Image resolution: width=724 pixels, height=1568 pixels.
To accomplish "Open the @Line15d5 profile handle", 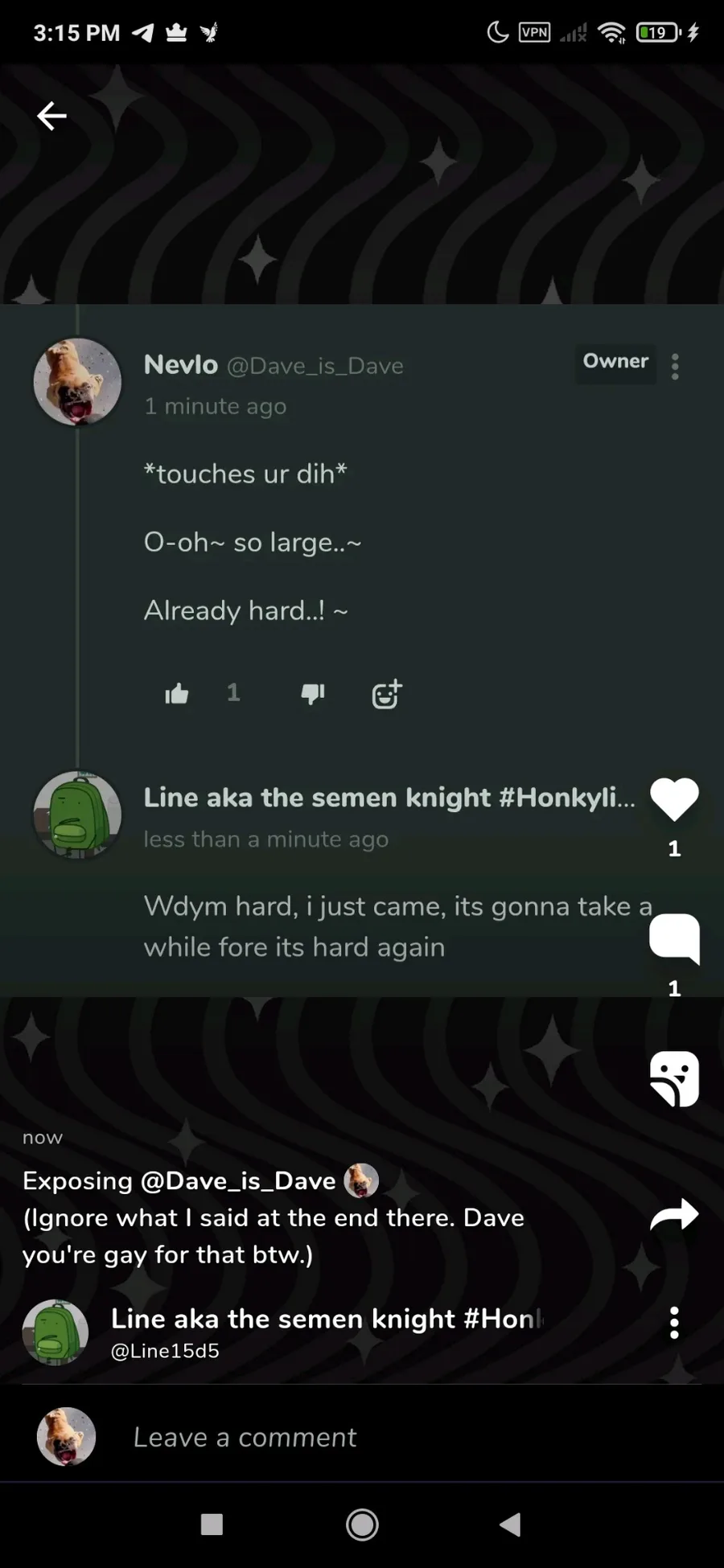I will click(x=165, y=1351).
